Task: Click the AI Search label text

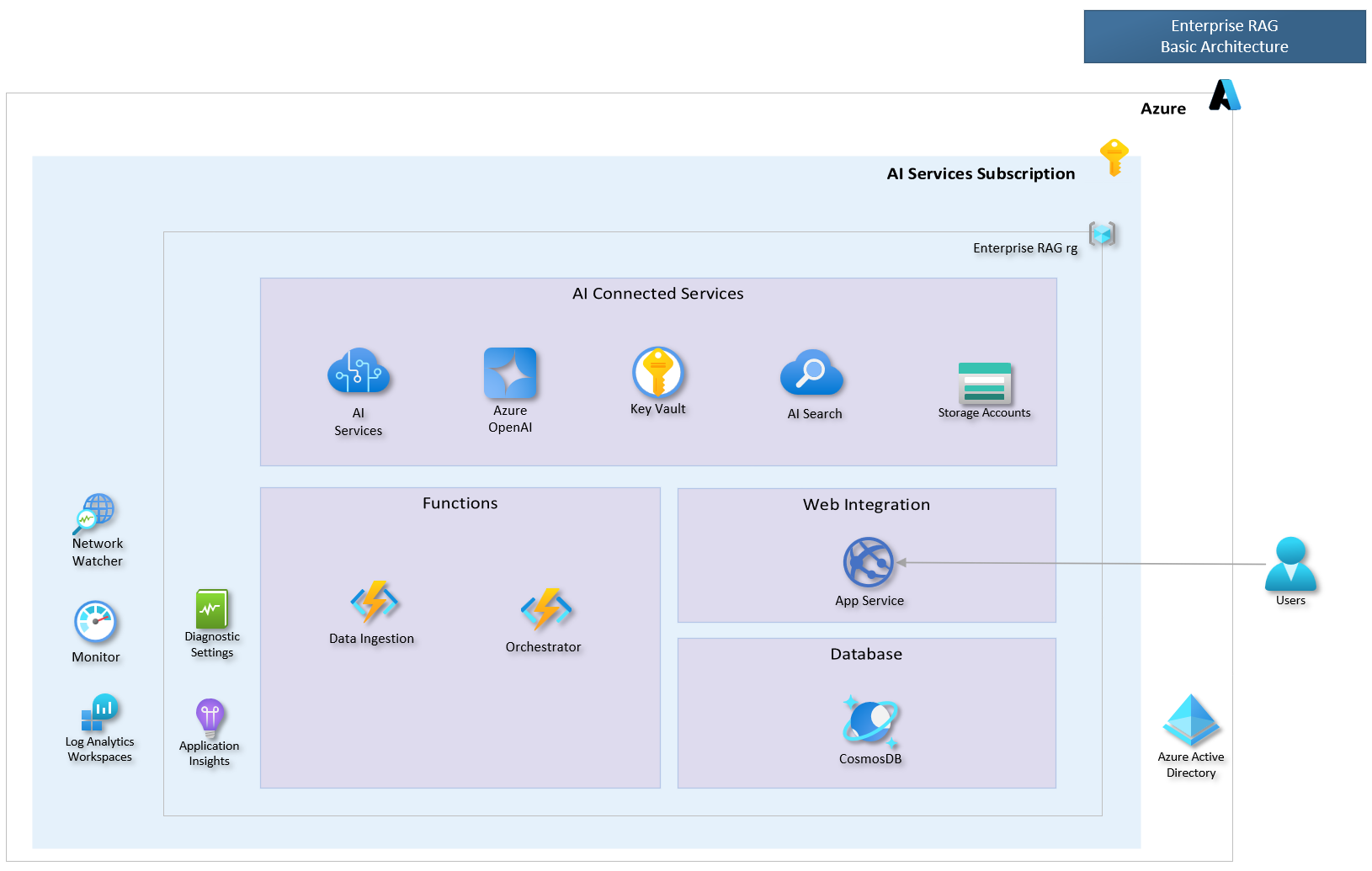Action: click(x=815, y=414)
